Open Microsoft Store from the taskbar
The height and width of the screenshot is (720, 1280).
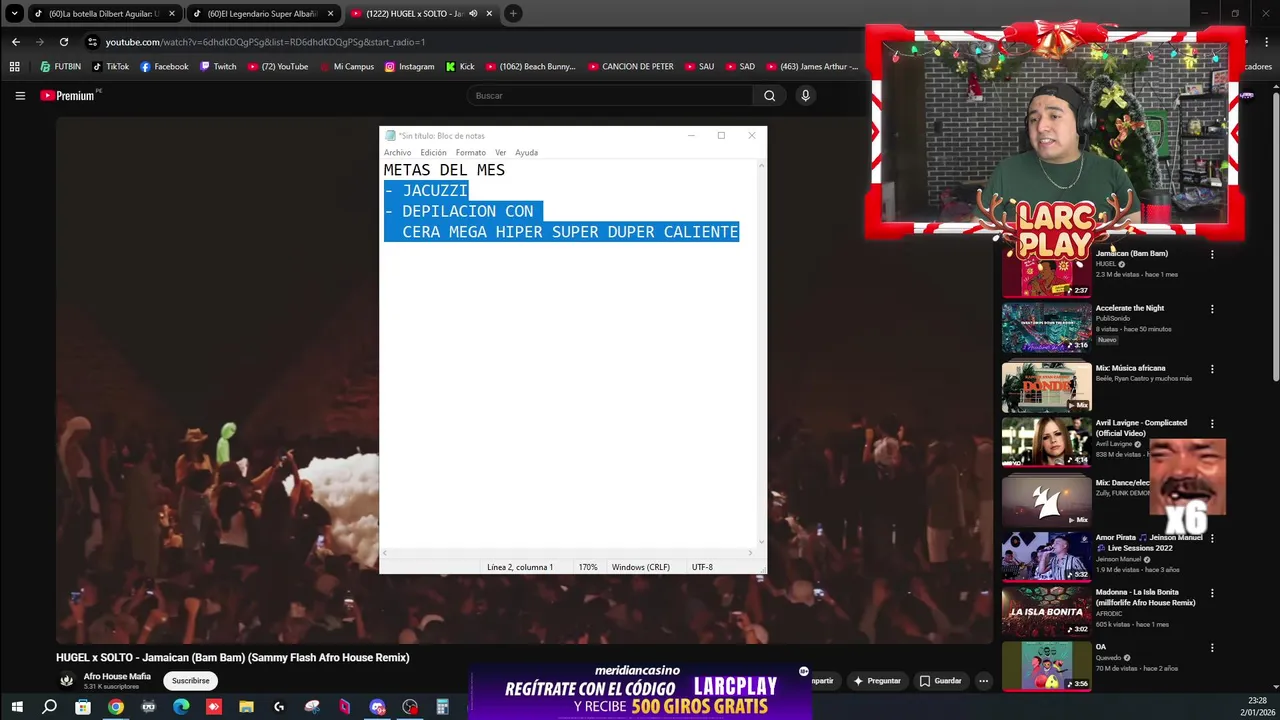83,707
